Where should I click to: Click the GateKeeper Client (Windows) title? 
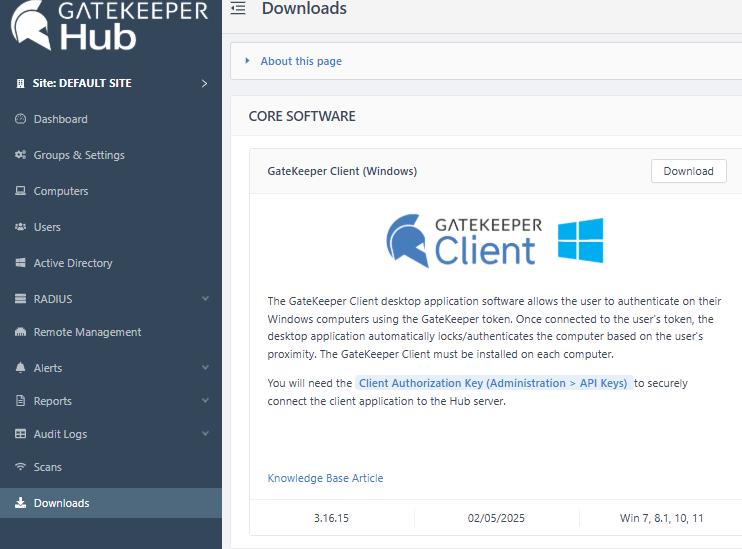(342, 171)
